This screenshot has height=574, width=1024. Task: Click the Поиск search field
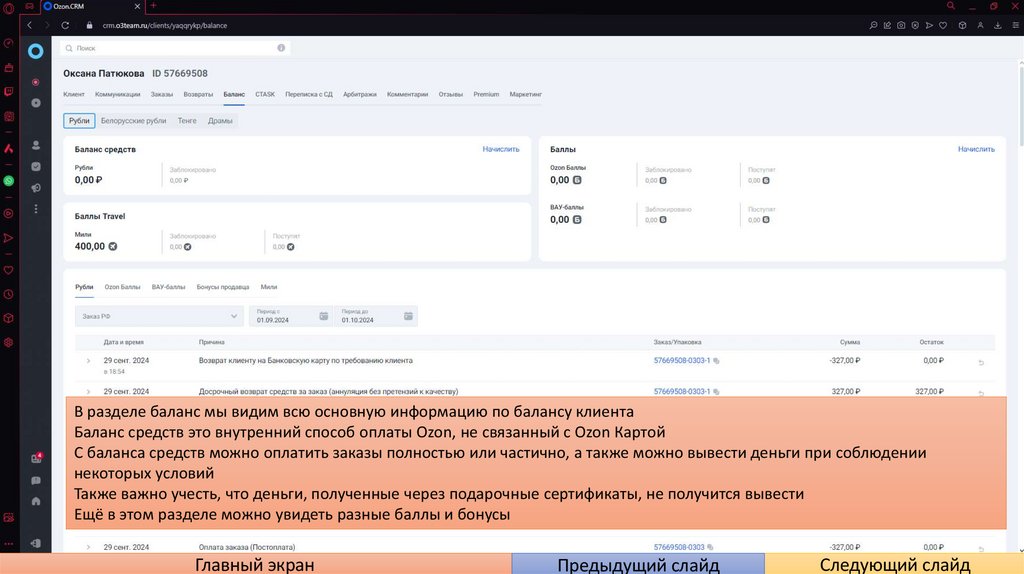[175, 48]
